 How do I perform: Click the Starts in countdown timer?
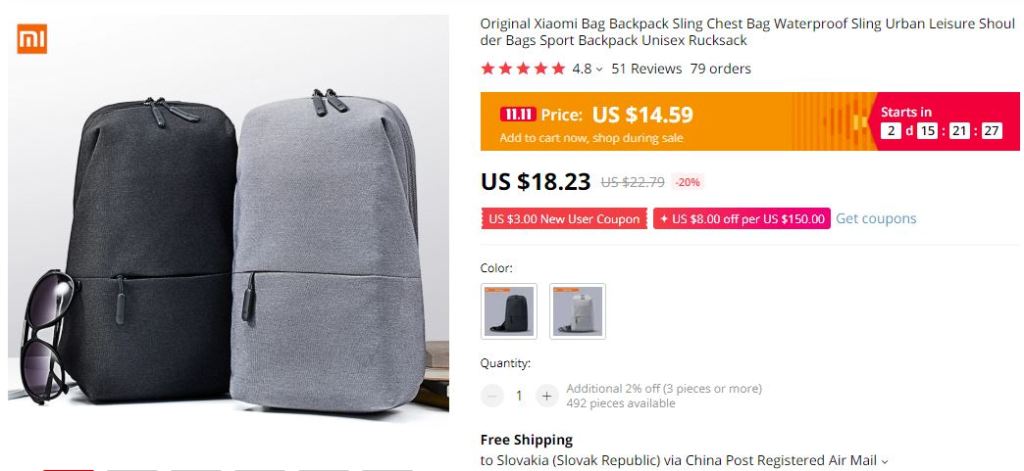[941, 122]
